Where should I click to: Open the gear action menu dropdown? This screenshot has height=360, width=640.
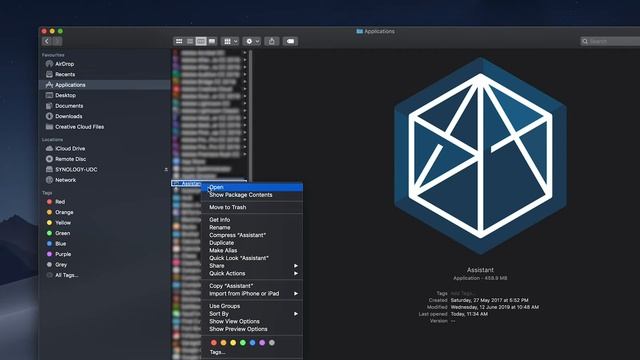[252, 41]
